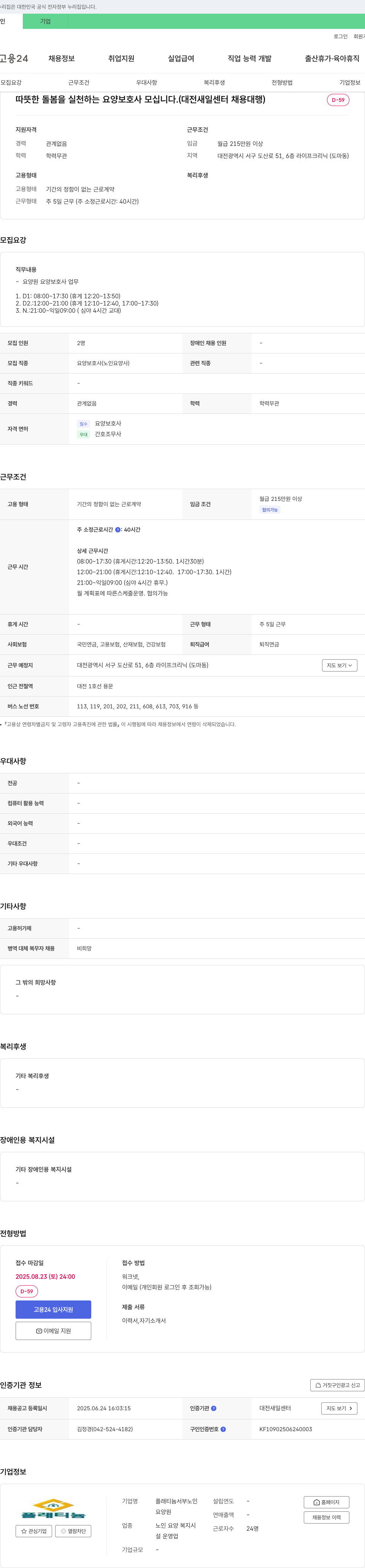Click the 협의가능 tag under 임금 조건

pos(270,510)
